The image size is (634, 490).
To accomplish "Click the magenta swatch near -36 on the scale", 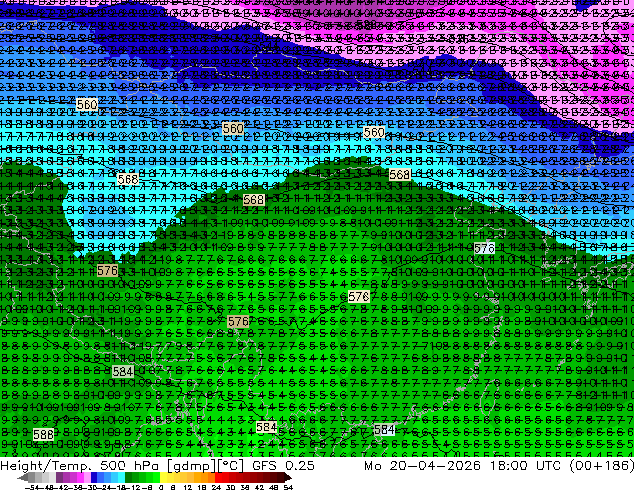I will 80,477.
